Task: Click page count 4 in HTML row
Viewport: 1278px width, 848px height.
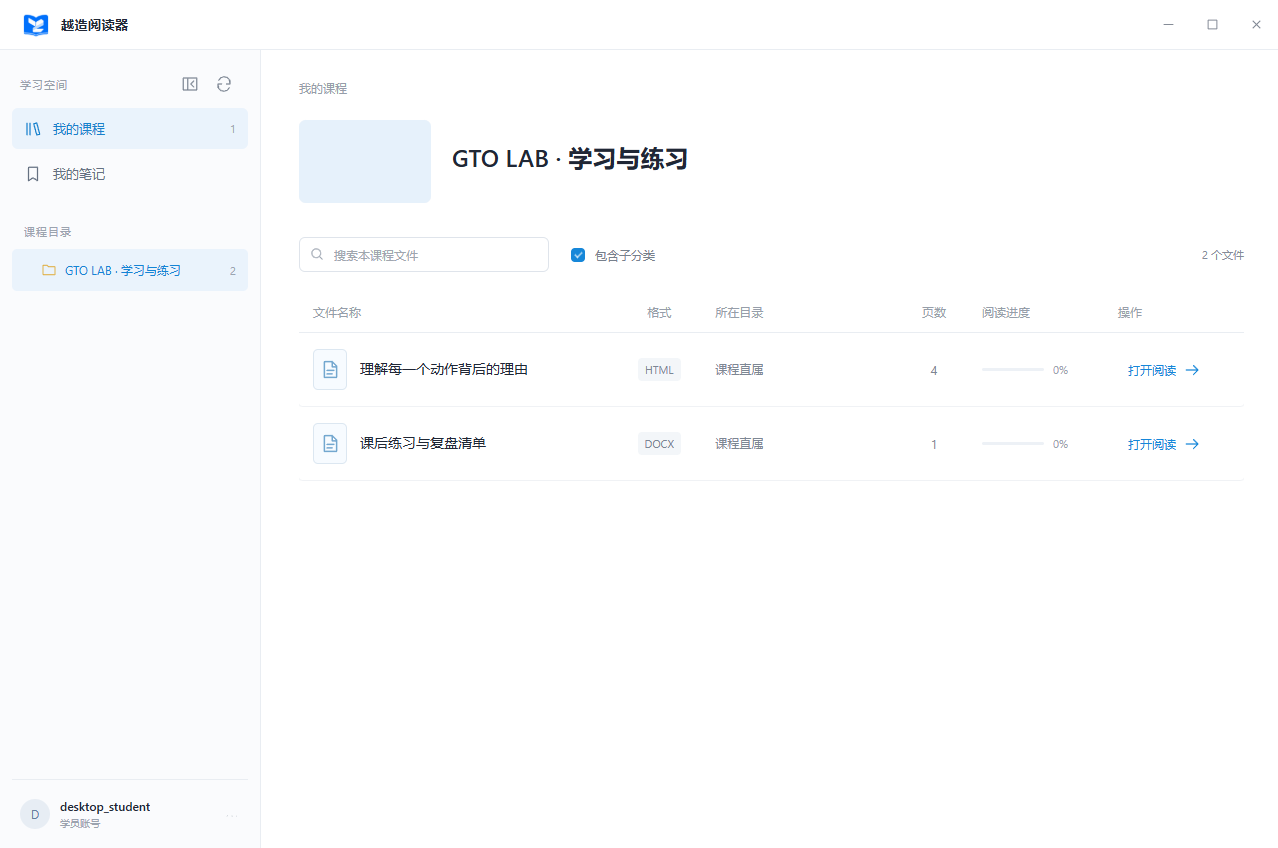Action: (x=934, y=370)
